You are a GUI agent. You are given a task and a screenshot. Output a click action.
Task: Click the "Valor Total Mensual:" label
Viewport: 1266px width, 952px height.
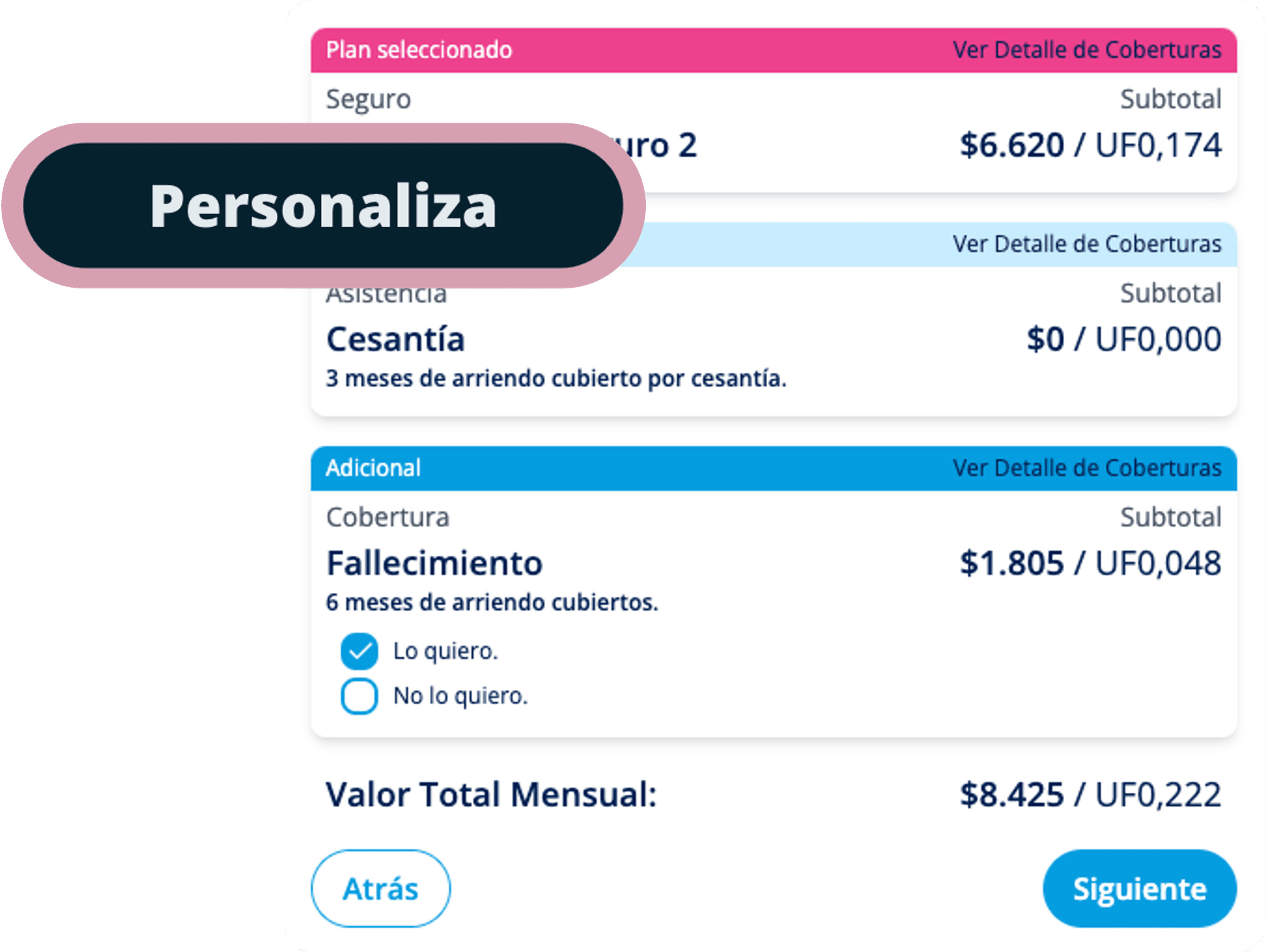pyautogui.click(x=491, y=795)
